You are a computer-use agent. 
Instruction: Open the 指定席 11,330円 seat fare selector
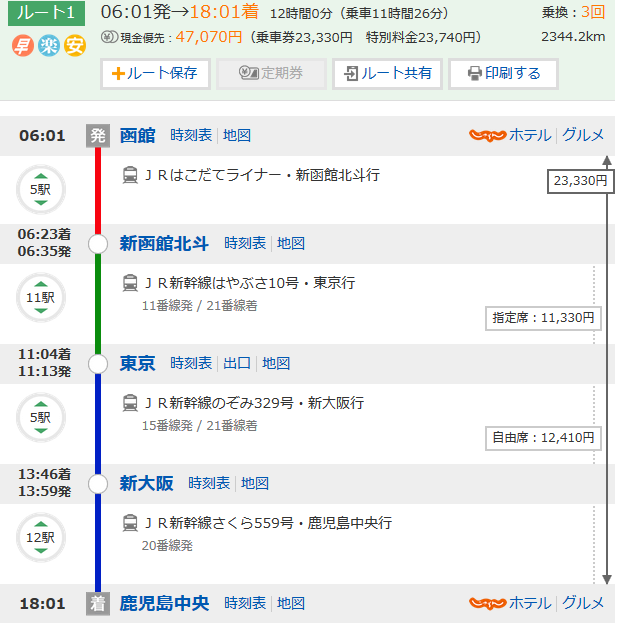pos(543,318)
